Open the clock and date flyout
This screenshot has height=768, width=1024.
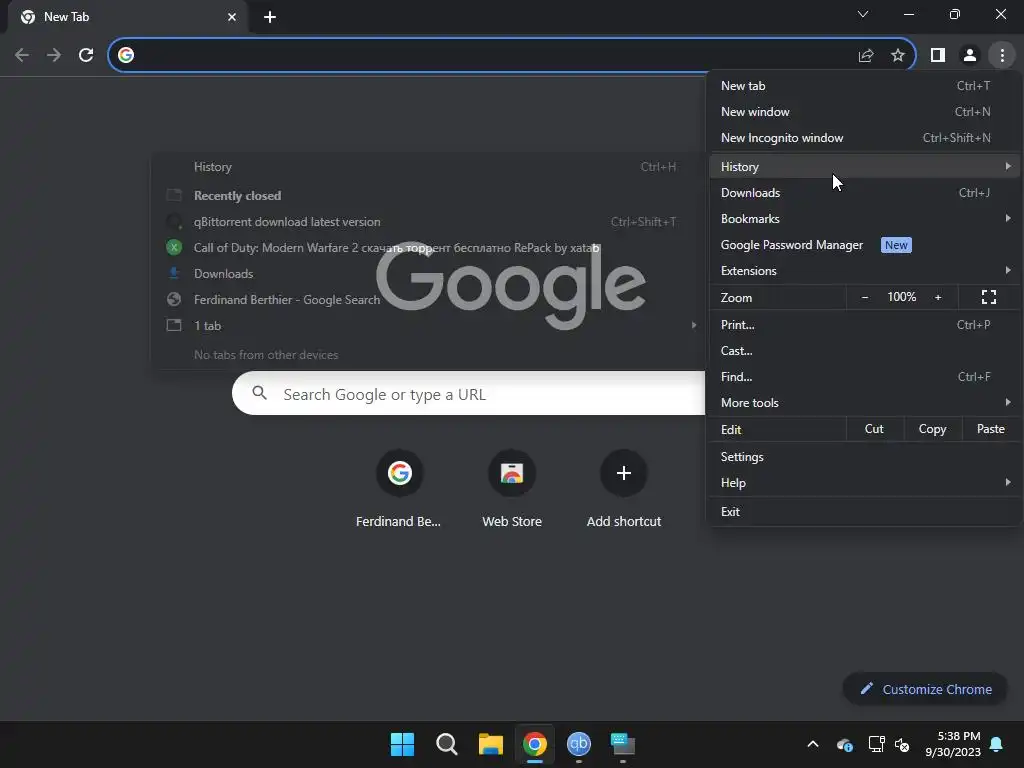pyautogui.click(x=953, y=744)
